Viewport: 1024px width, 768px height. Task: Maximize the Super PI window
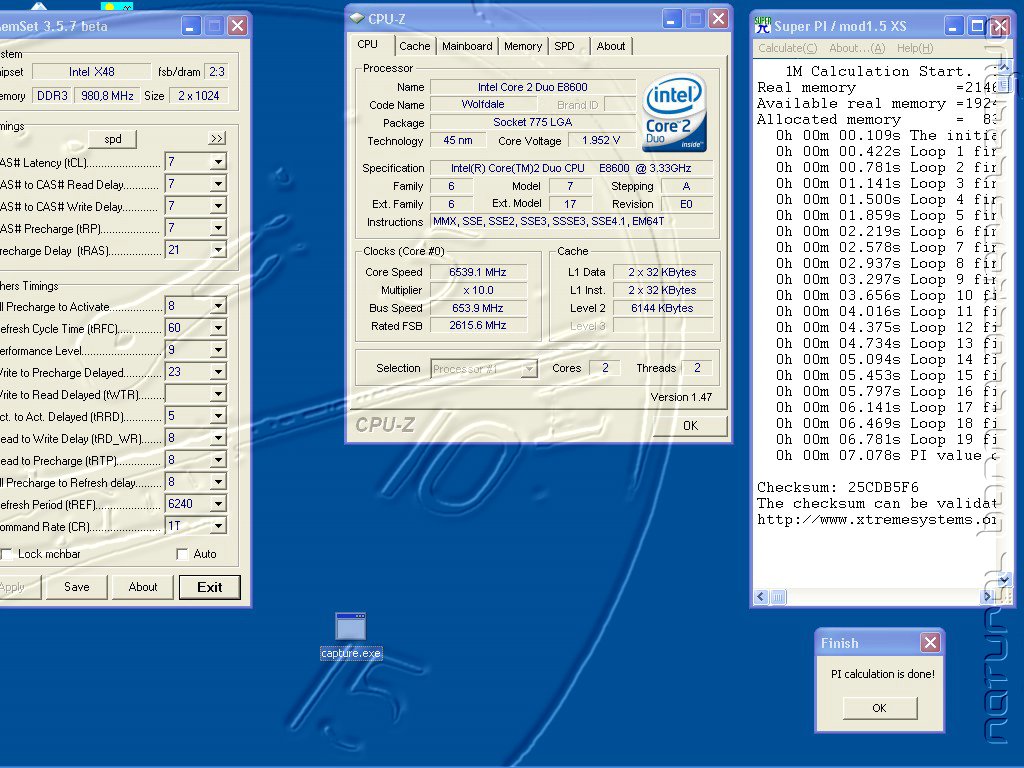(977, 26)
